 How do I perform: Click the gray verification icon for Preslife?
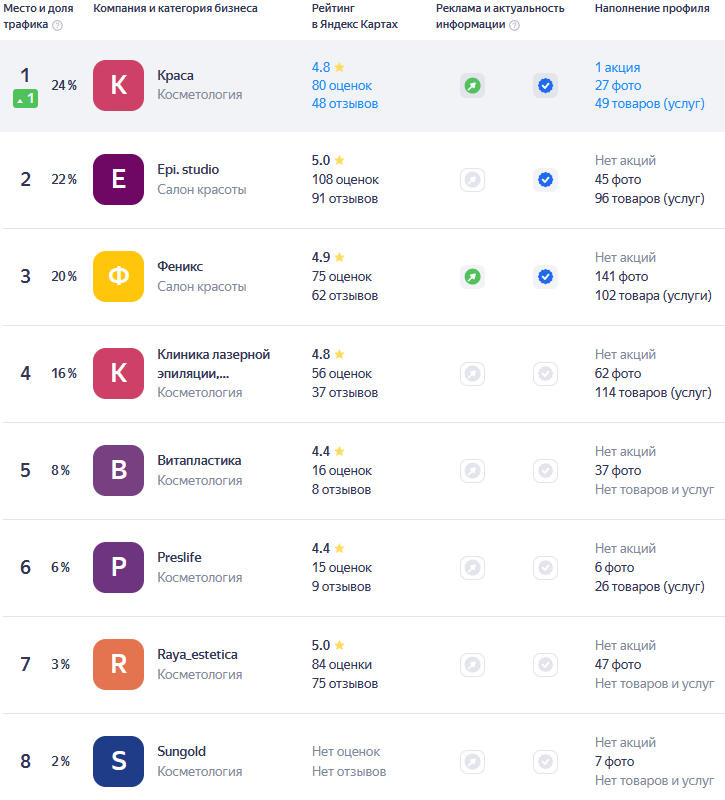[x=545, y=568]
